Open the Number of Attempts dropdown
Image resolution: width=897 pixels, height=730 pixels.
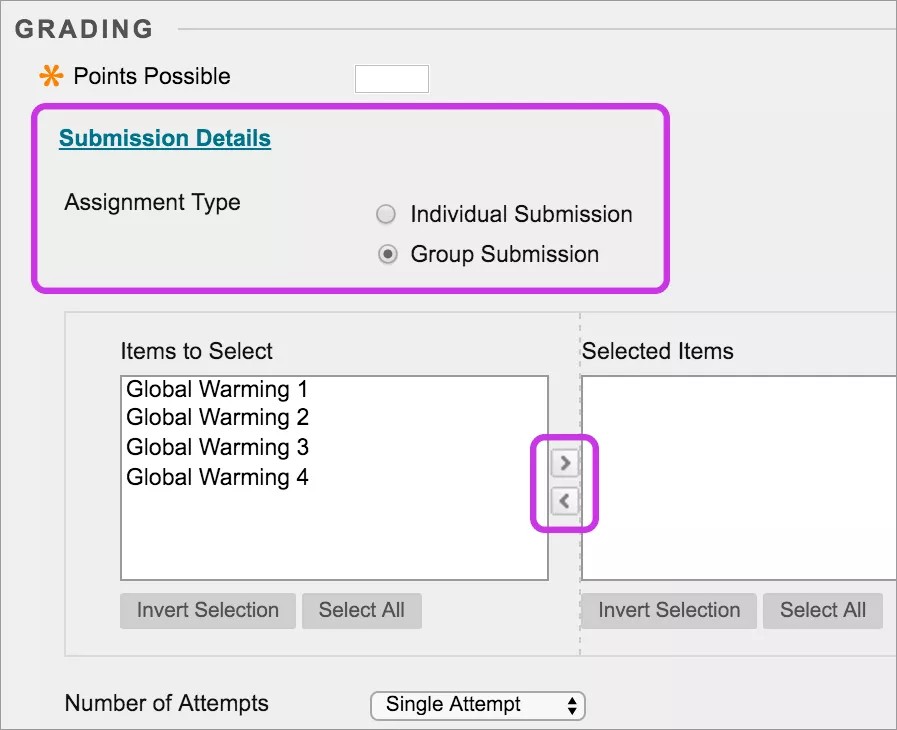pos(477,705)
